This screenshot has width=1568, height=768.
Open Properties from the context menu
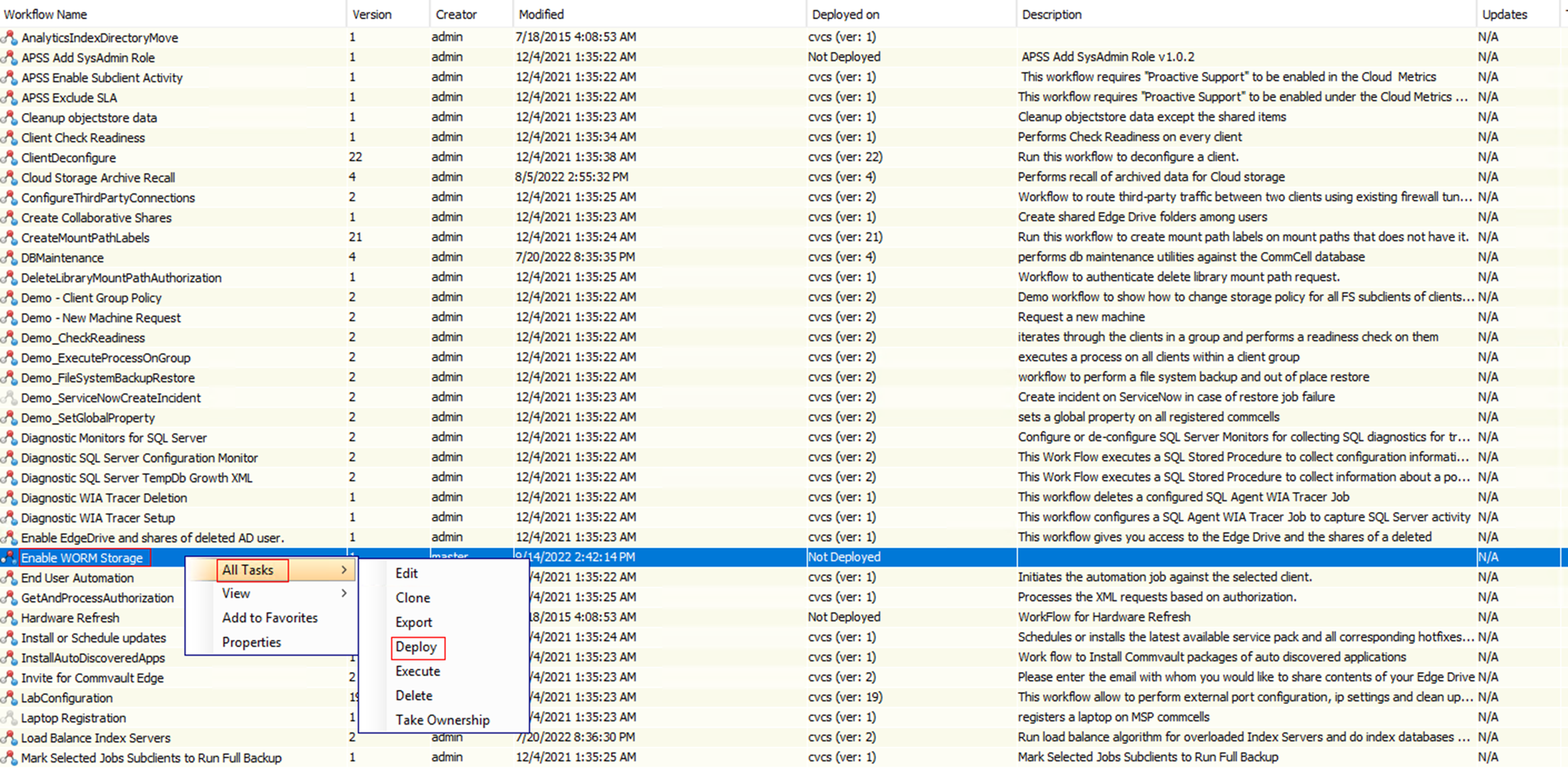tap(252, 642)
